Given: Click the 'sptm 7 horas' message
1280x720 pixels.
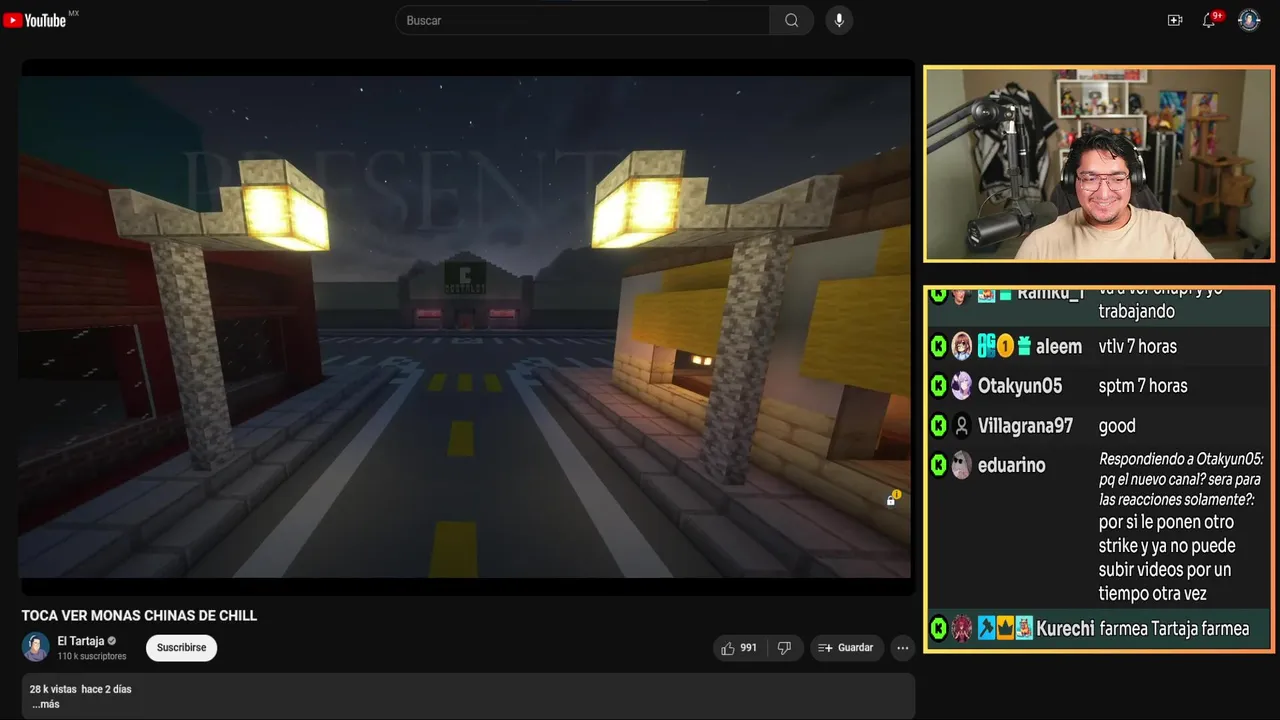Looking at the screenshot, I should [x=1143, y=386].
